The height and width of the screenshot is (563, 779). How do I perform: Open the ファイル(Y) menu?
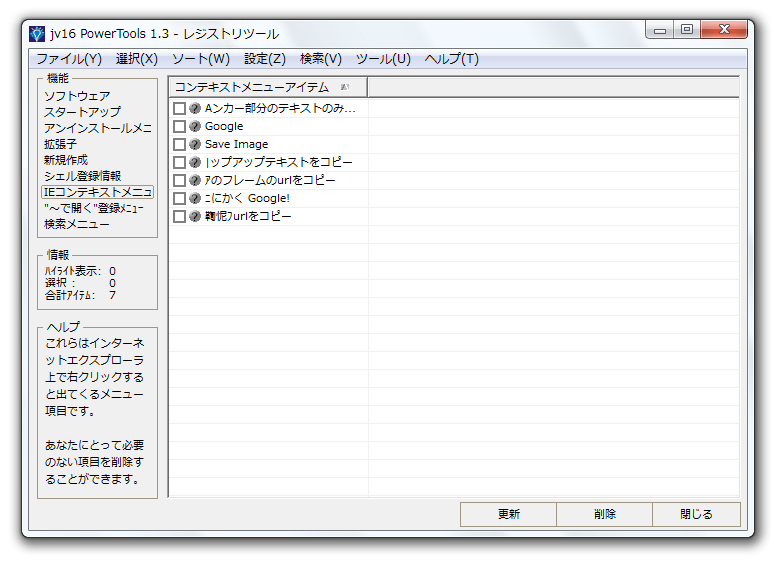[69, 59]
